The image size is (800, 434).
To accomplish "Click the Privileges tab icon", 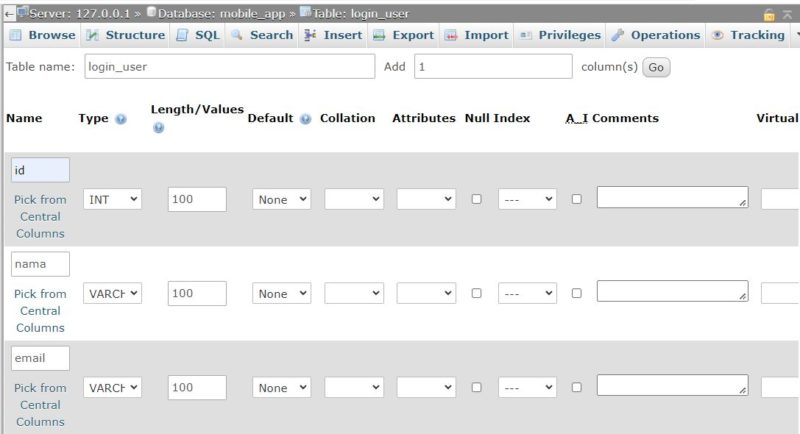I will pos(526,35).
